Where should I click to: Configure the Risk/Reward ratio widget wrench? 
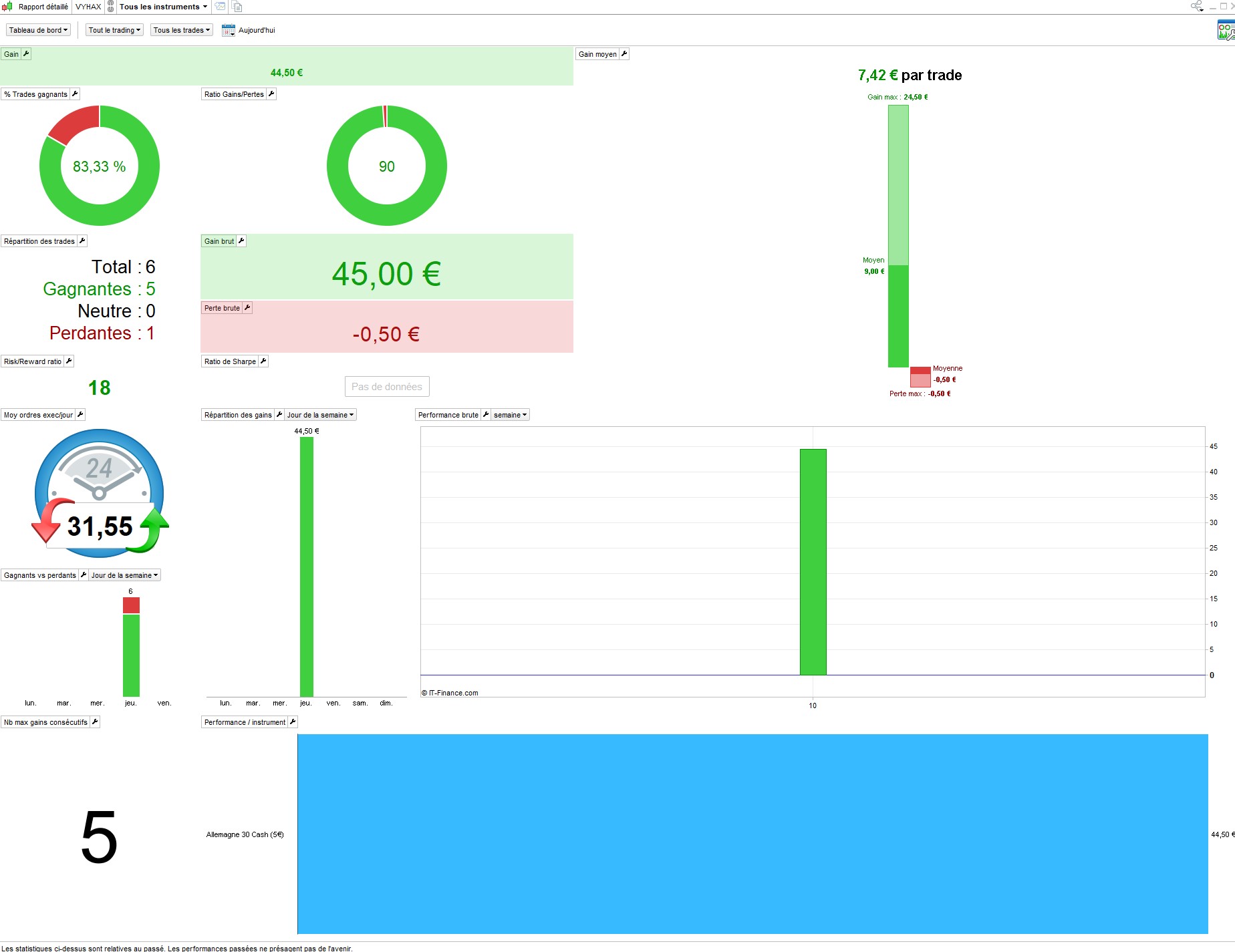(69, 361)
